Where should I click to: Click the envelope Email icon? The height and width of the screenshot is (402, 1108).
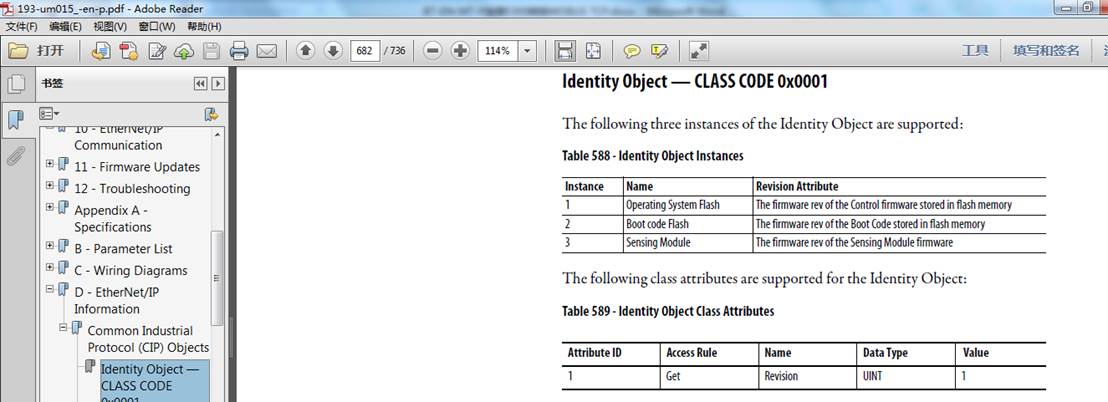click(266, 51)
